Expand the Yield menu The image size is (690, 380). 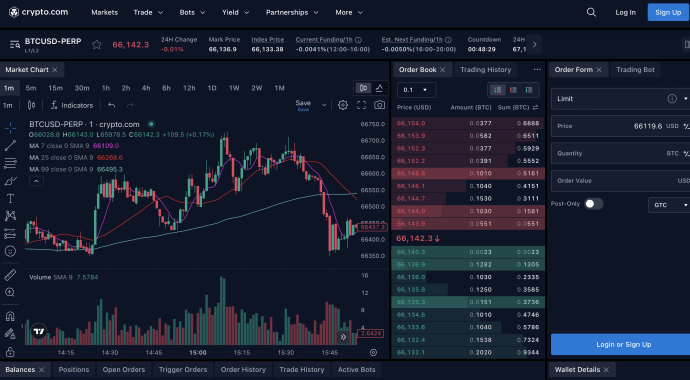pyautogui.click(x=235, y=12)
